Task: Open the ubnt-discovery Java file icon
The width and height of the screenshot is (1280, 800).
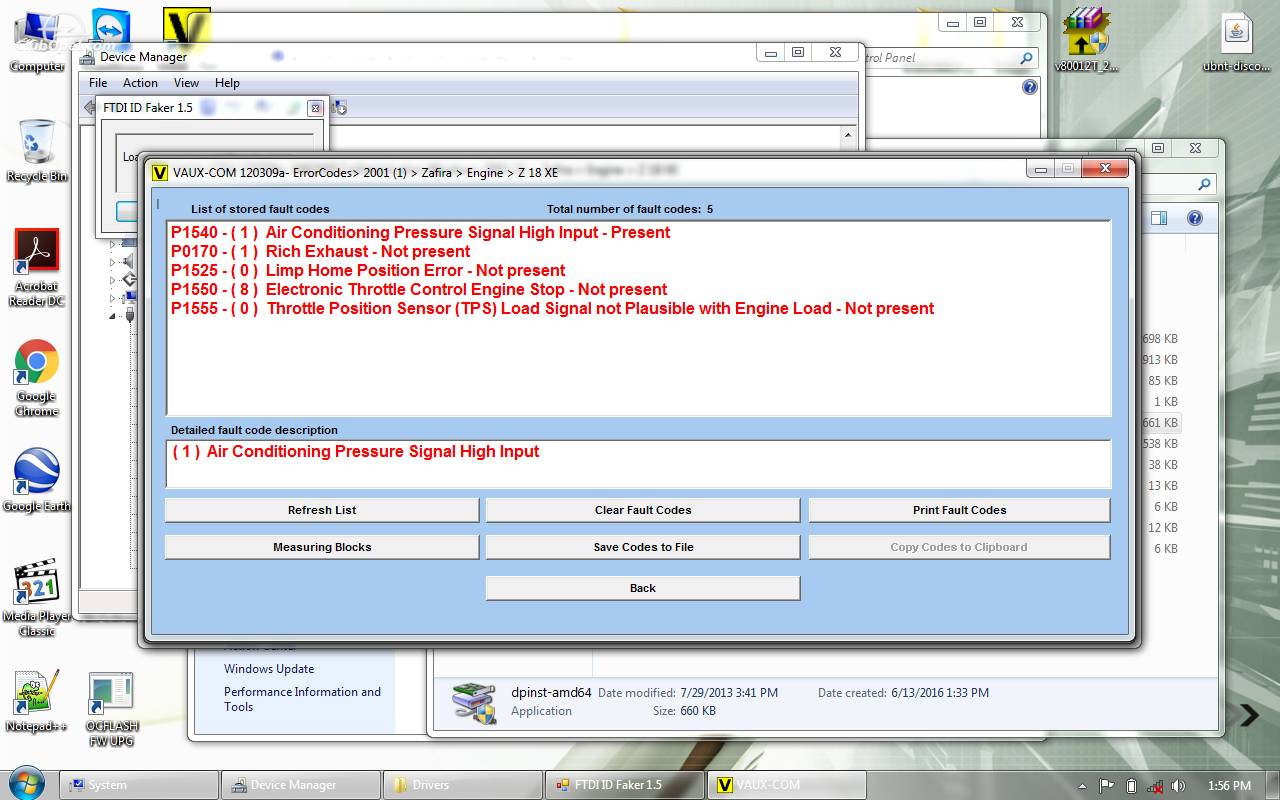Action: tap(1237, 42)
